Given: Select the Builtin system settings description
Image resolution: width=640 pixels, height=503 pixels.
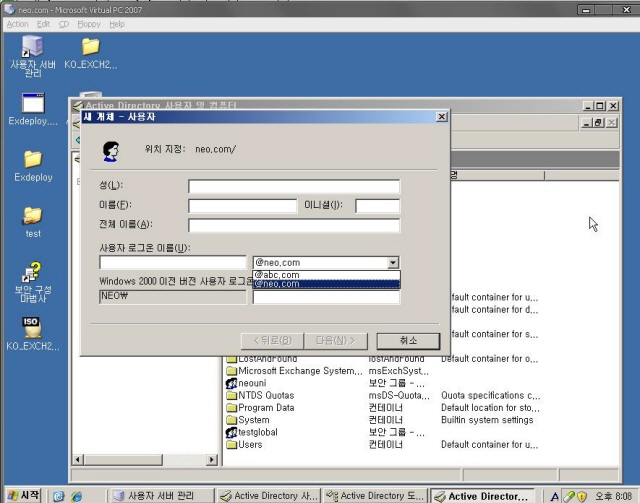Looking at the screenshot, I should click(487, 420).
